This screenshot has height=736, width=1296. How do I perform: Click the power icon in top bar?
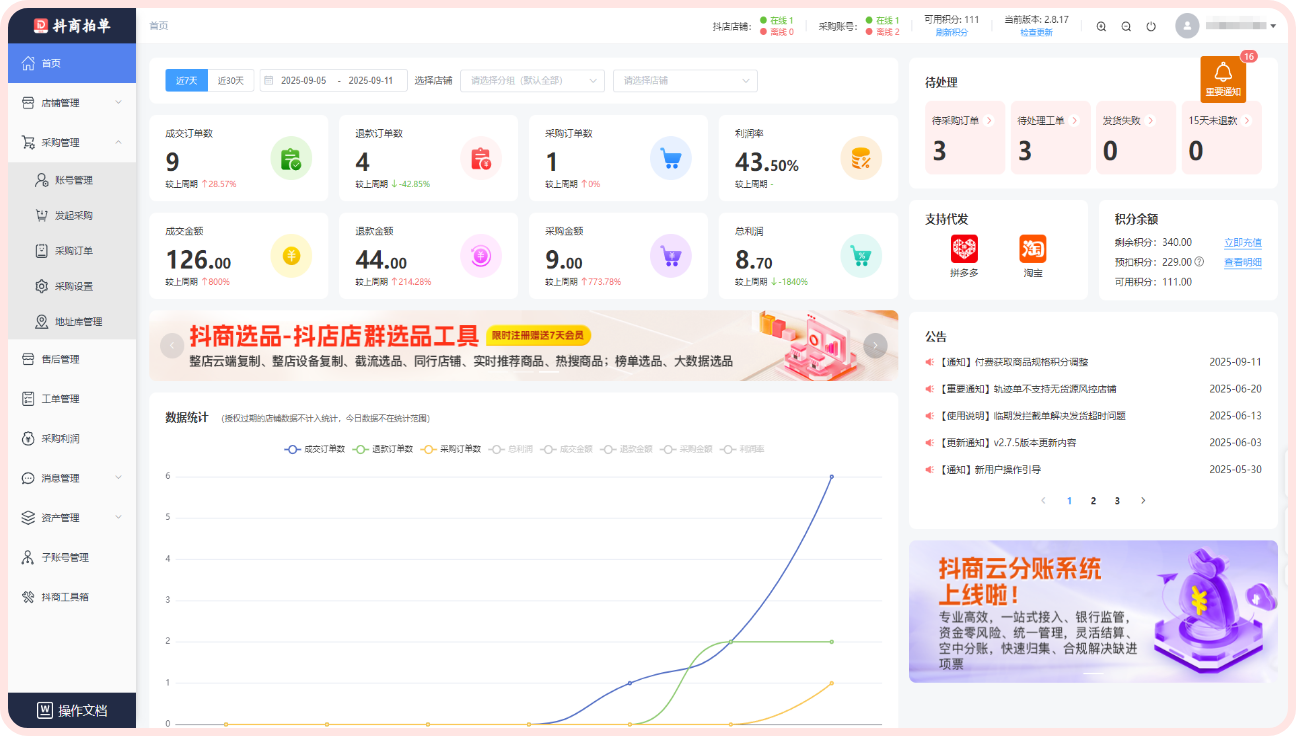point(1151,27)
